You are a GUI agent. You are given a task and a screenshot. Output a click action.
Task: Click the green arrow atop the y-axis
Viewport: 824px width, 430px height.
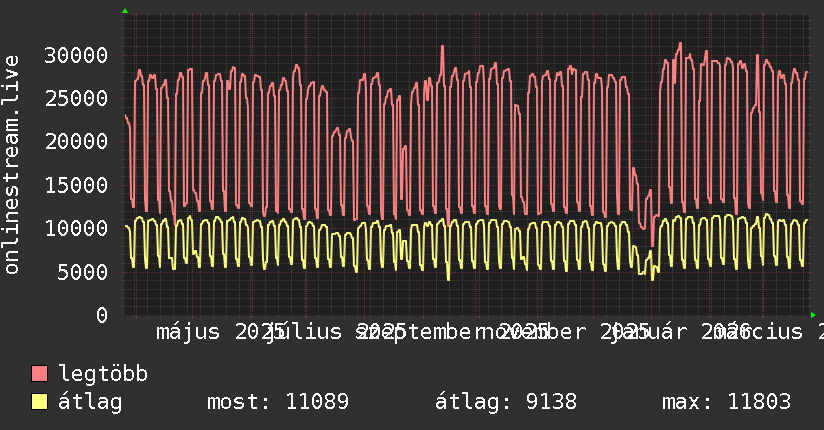125,11
